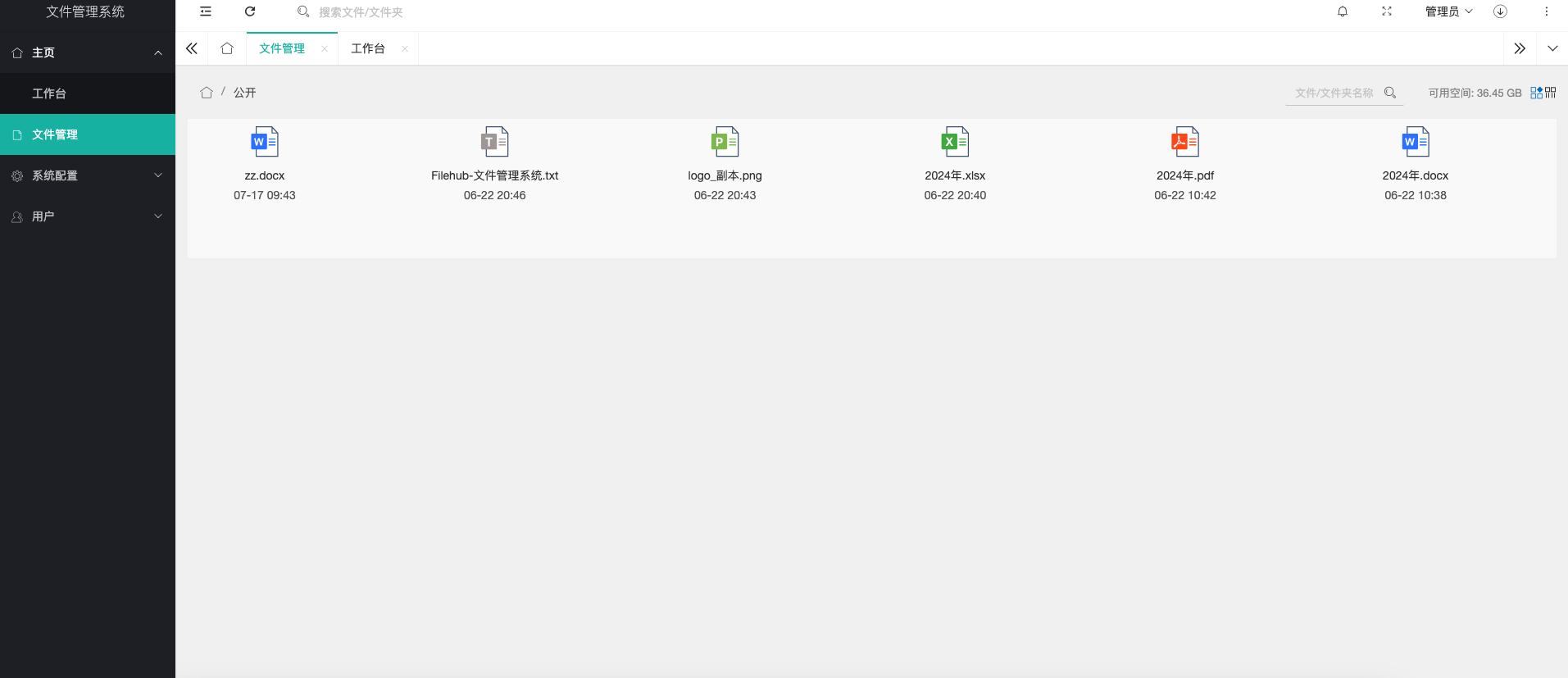Image resolution: width=1568 pixels, height=678 pixels.
Task: Switch to the 工作台 tab
Action: [x=368, y=48]
